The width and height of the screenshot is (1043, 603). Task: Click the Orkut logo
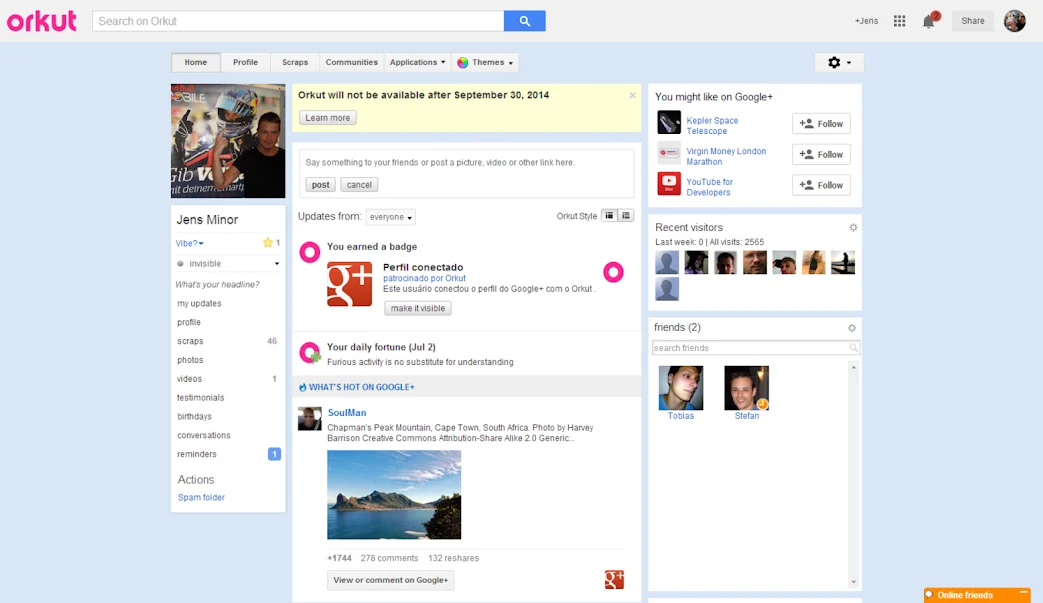coord(41,21)
